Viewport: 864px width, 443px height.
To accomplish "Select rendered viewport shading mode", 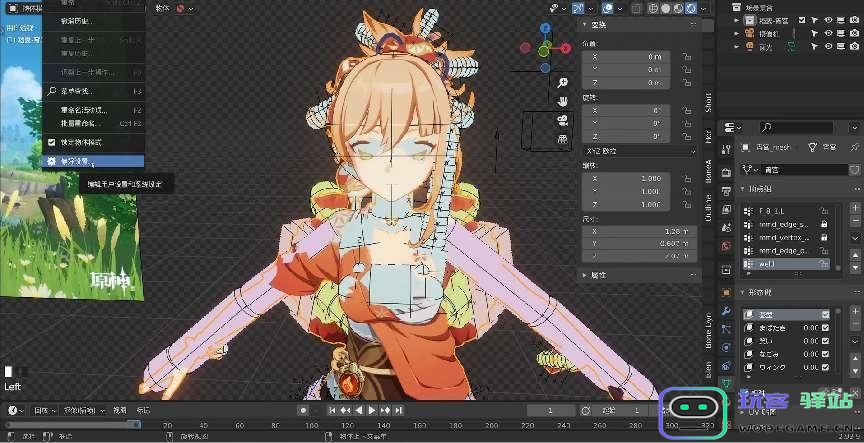I will (x=690, y=8).
